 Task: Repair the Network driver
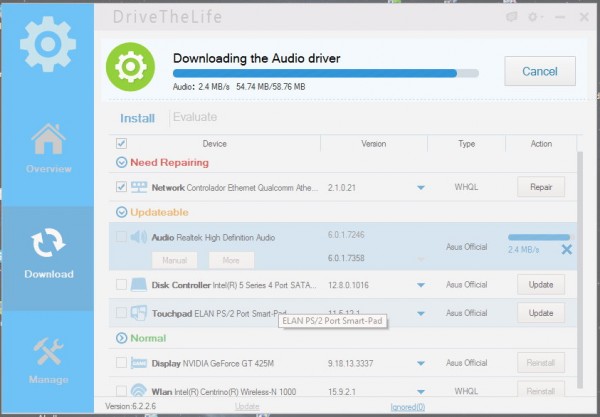(x=541, y=187)
